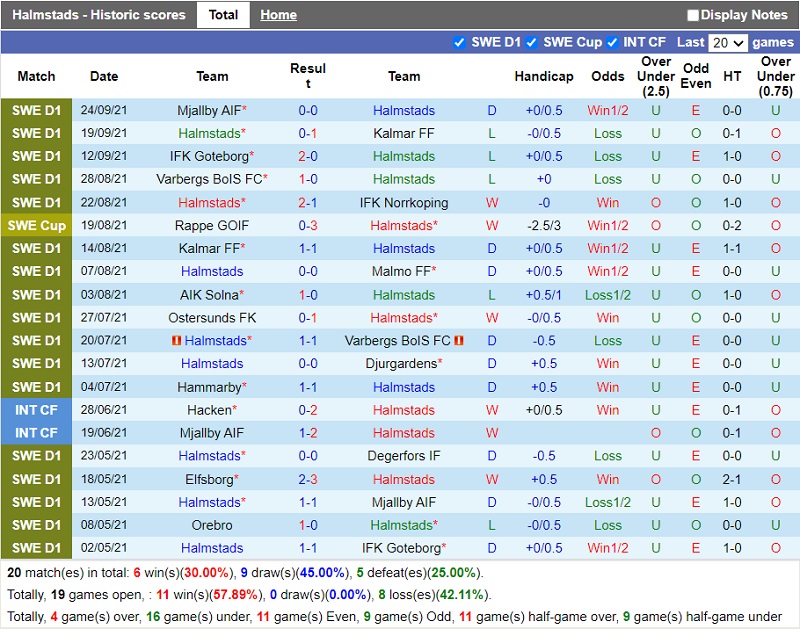
Task: Click INT CF league label in Hacken row
Action: tap(36, 410)
